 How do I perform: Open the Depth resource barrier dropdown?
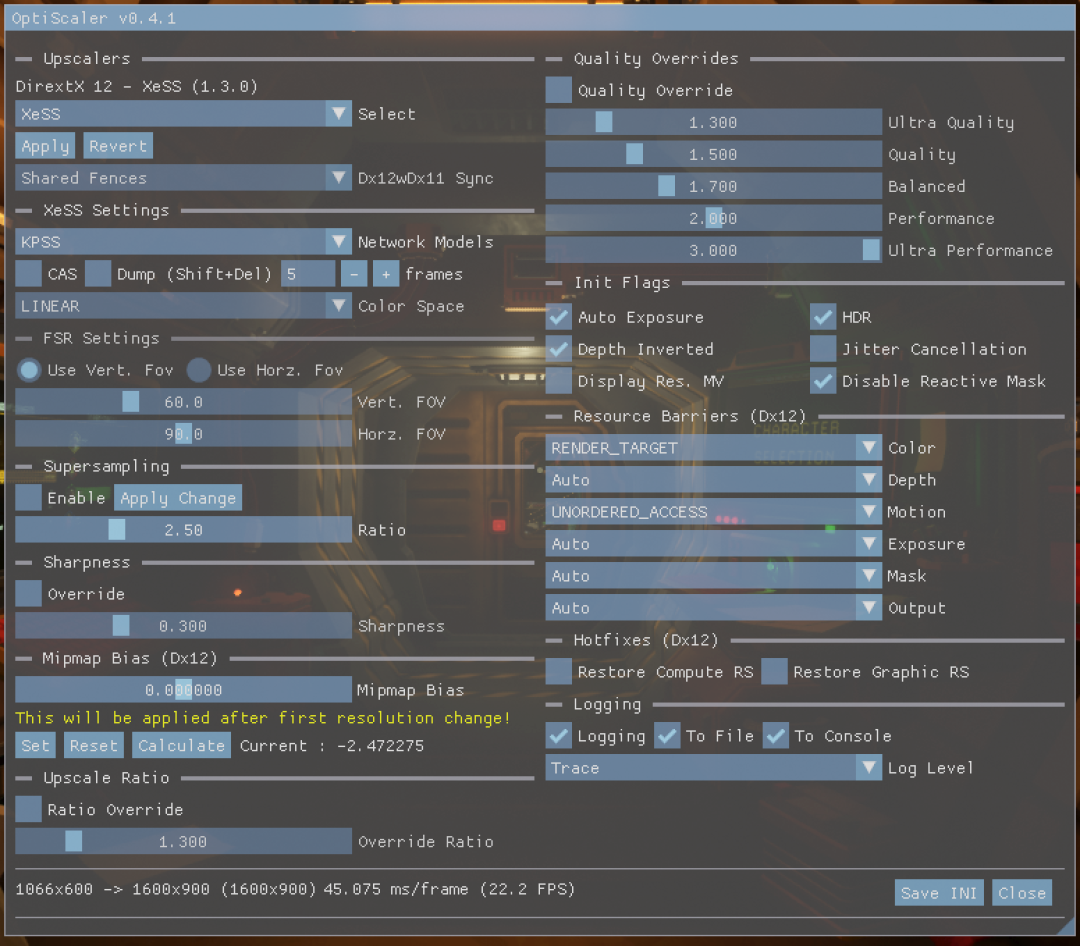tap(714, 480)
